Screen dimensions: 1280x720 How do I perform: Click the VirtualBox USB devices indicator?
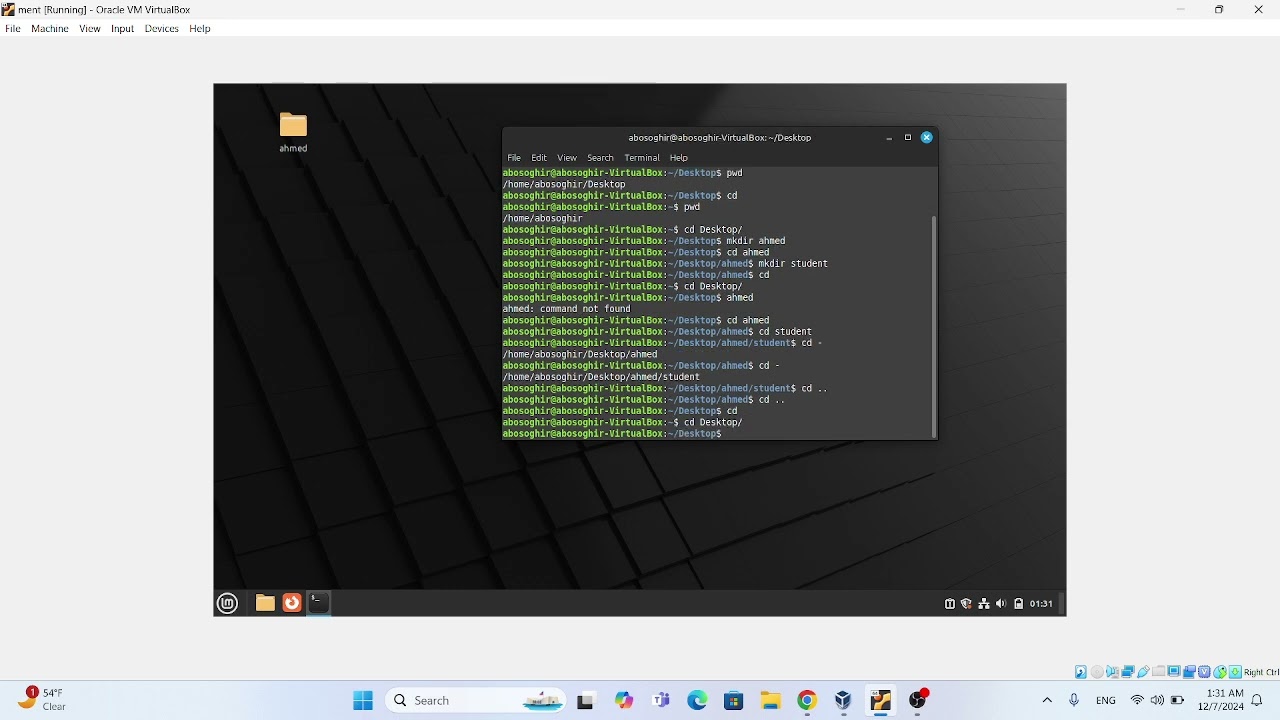1143,672
